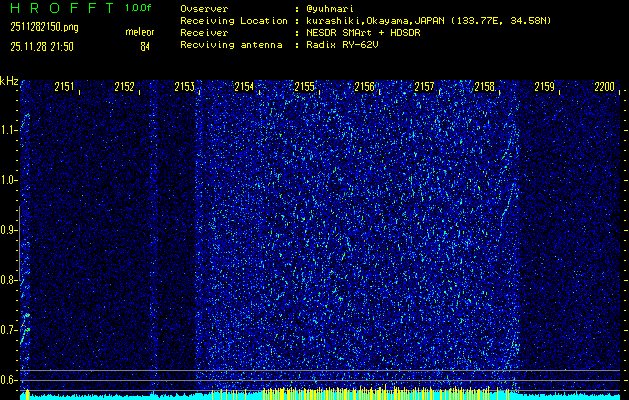629x400 pixels.
Task: Click the 2159 time label
Action: 545,87
